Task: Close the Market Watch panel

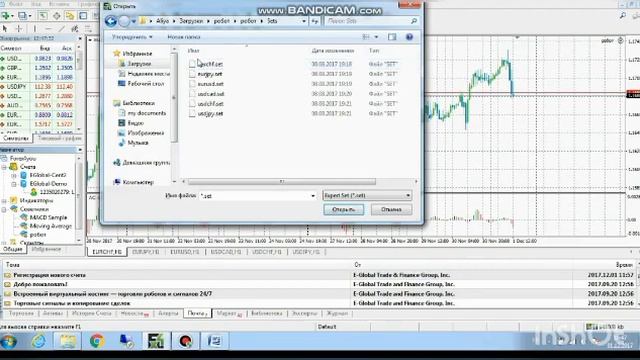Action: (x=80, y=38)
